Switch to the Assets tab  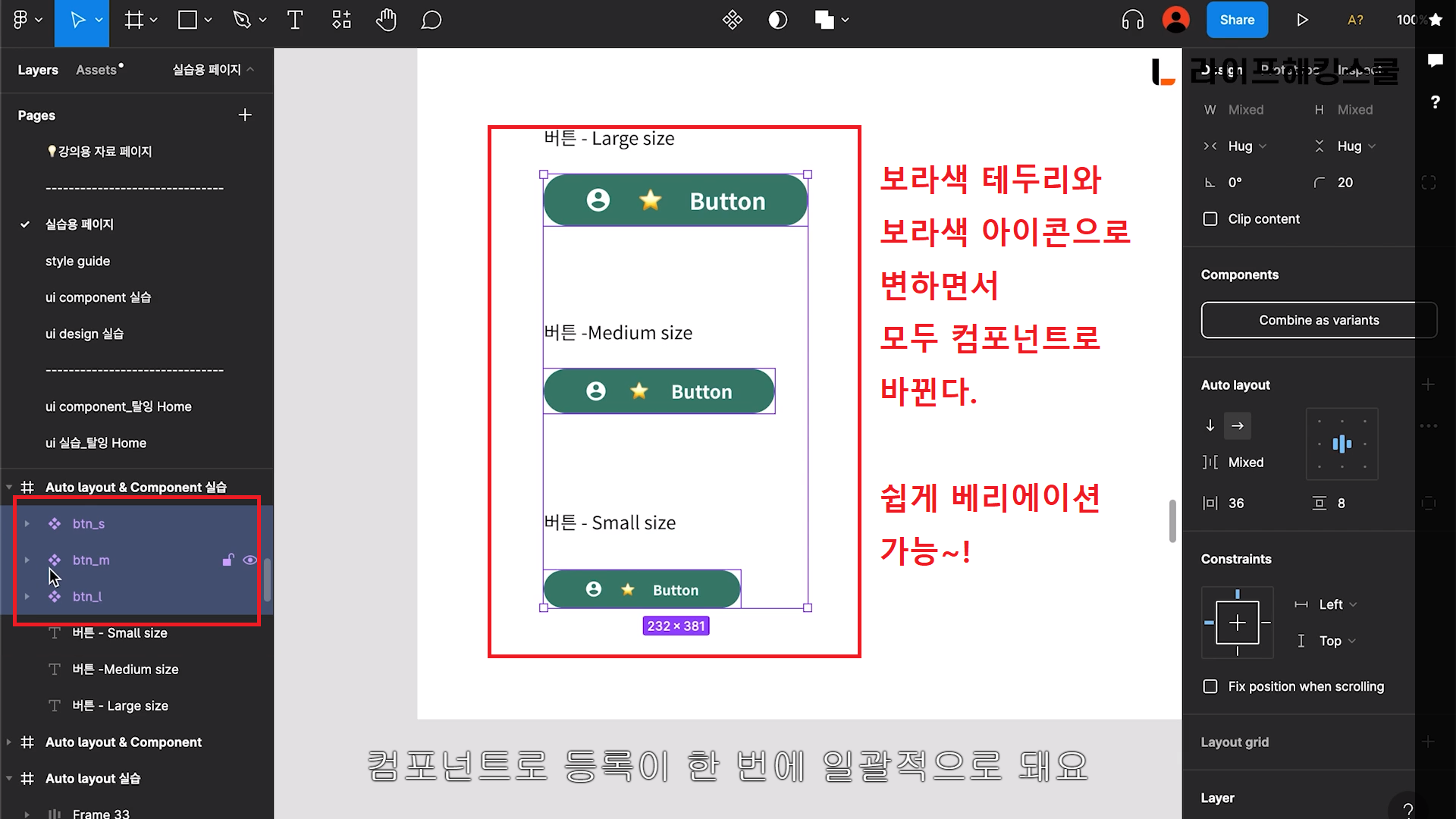tap(97, 70)
